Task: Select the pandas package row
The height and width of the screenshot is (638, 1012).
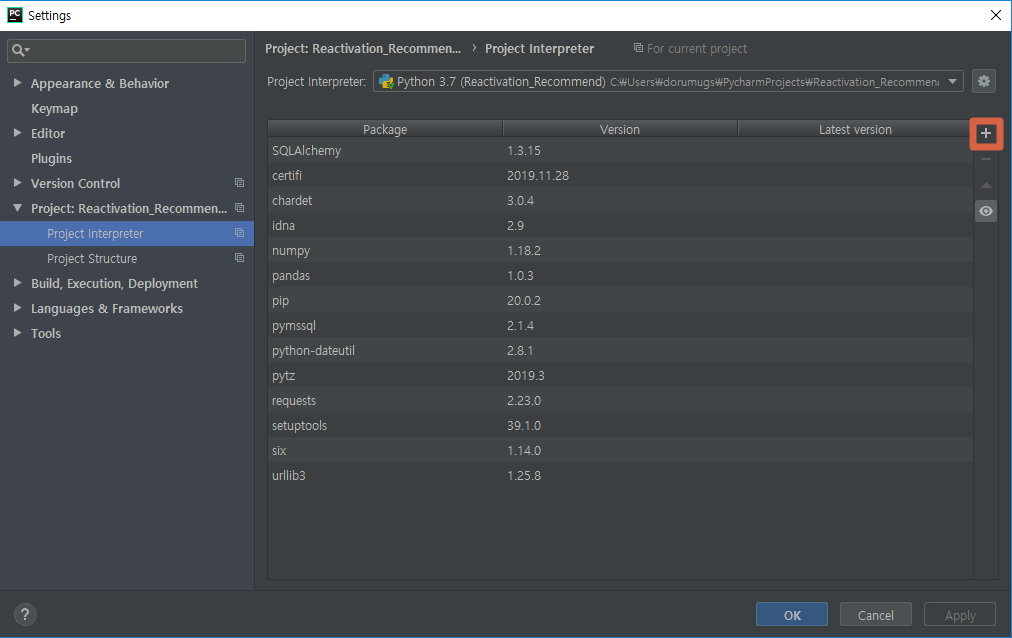Action: (620, 275)
